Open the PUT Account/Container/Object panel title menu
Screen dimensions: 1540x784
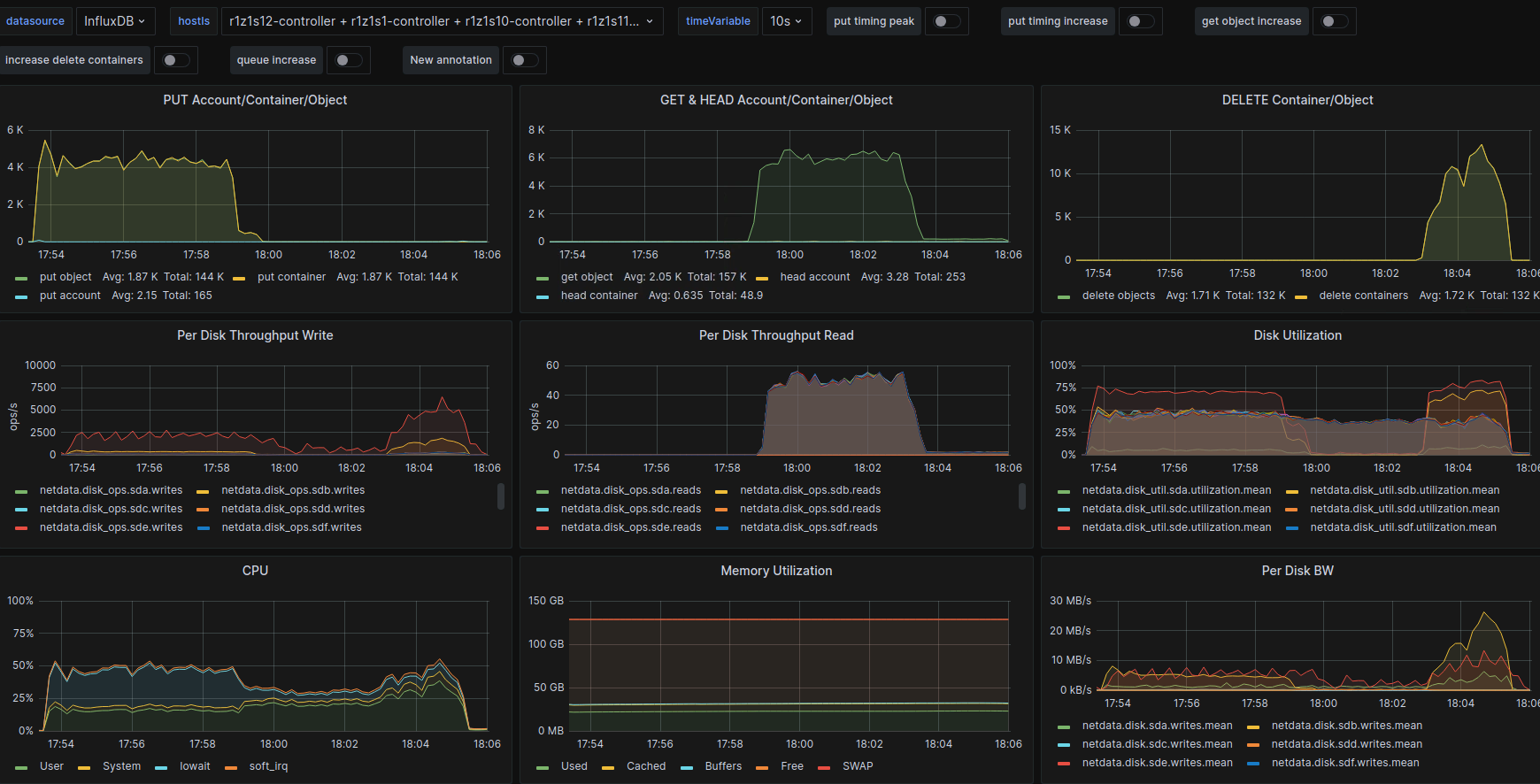tap(255, 100)
